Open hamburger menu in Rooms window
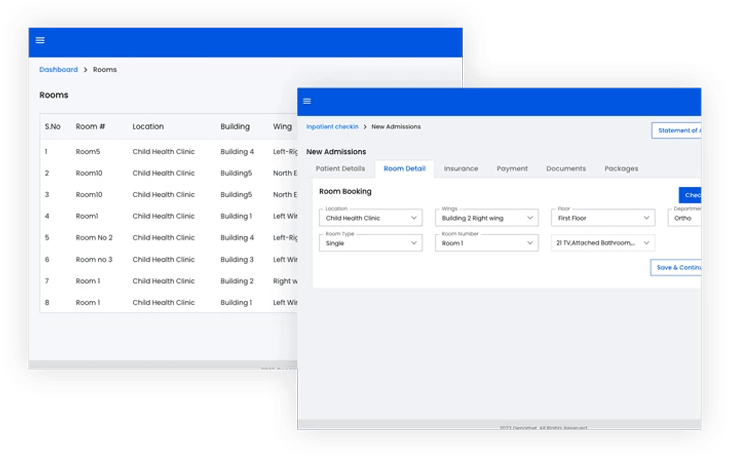Screen dimensions: 730x457 (40, 41)
